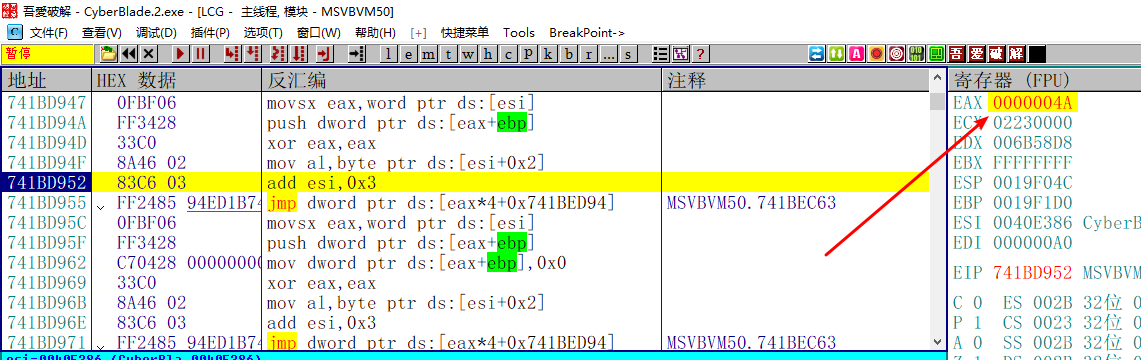The height and width of the screenshot is (360, 1141).
Task: Click the purple appearance grid icon
Action: 681,53
